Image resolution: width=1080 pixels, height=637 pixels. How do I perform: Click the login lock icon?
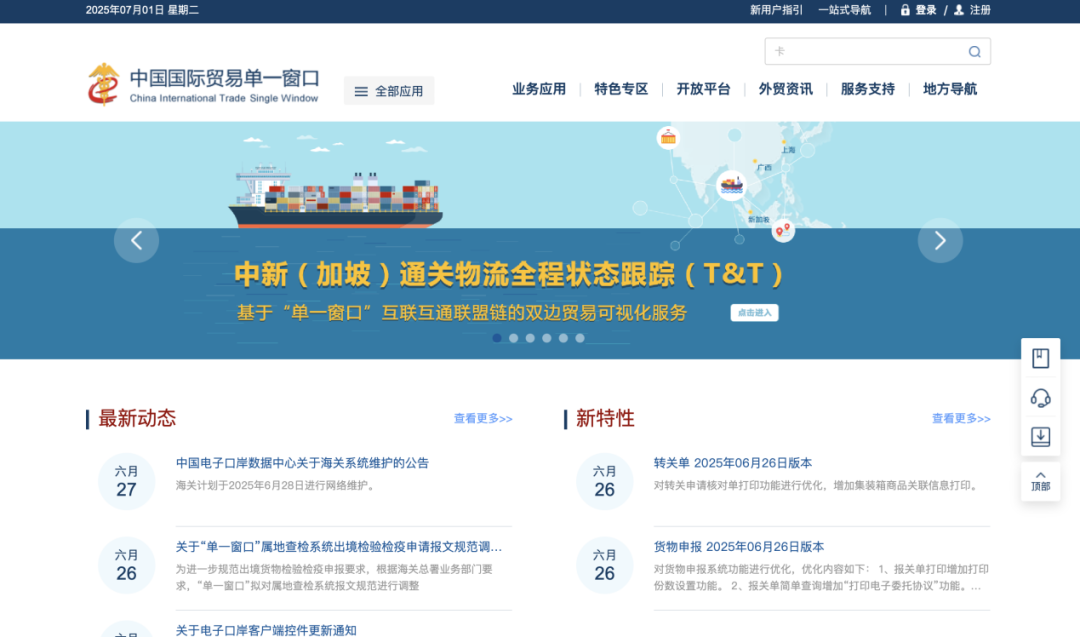(903, 10)
